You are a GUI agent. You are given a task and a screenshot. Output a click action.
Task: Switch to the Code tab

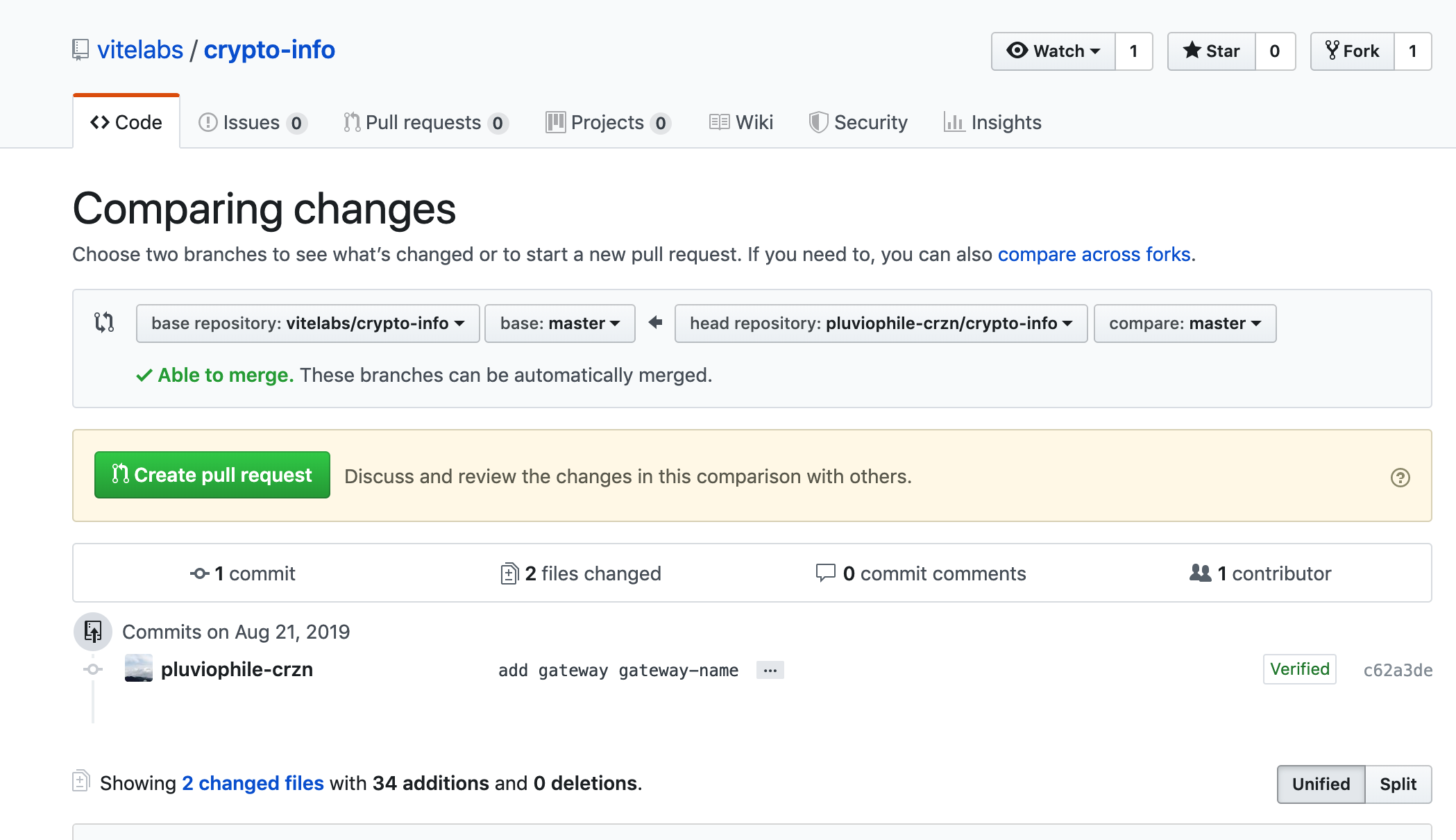126,122
